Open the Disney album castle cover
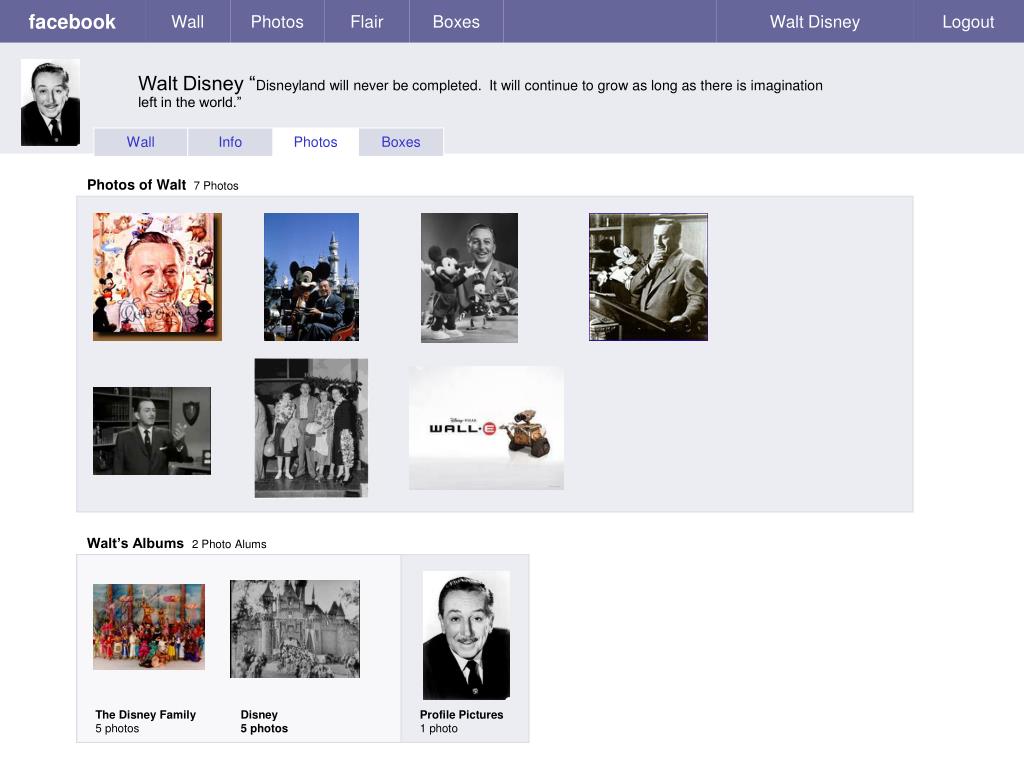Image resolution: width=1024 pixels, height=768 pixels. [x=295, y=629]
